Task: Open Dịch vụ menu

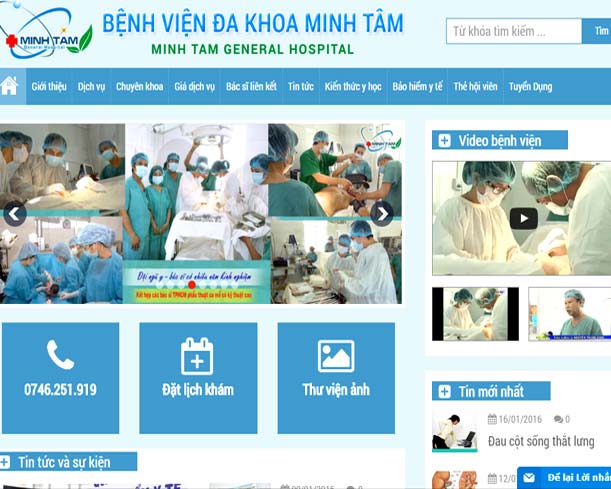Action: 91,87
